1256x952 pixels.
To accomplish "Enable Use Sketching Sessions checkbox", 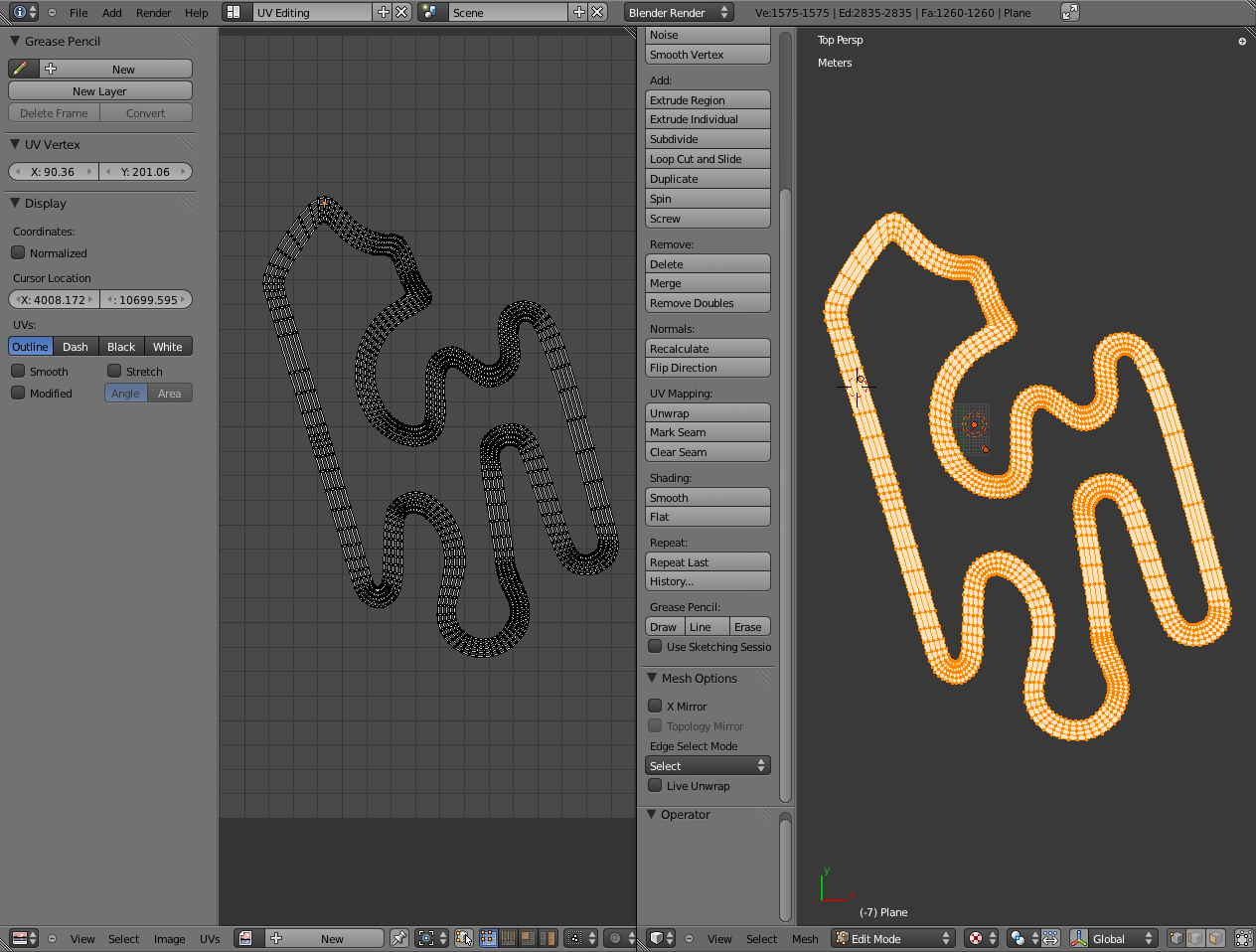I will (655, 646).
